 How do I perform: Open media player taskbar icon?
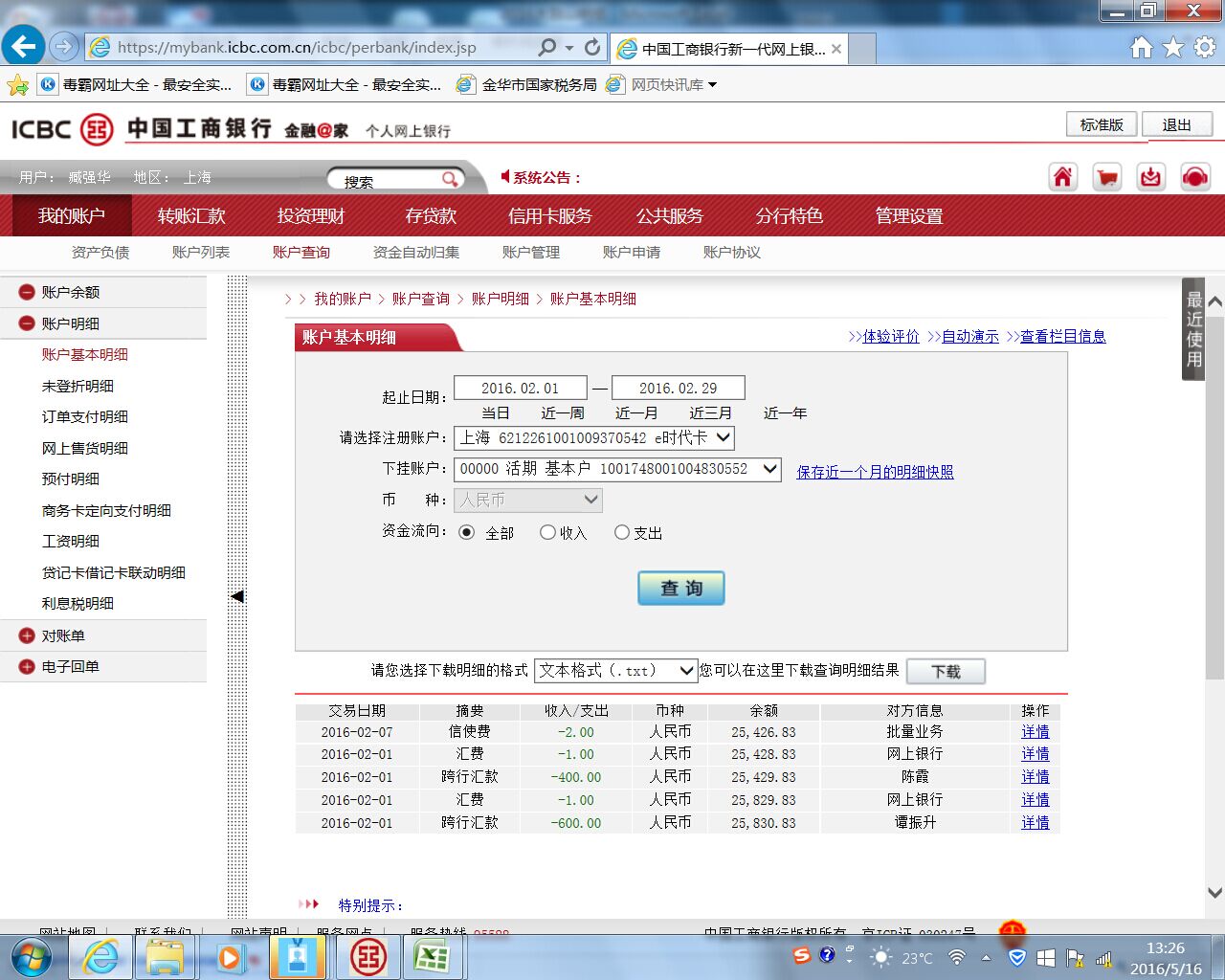[x=231, y=956]
